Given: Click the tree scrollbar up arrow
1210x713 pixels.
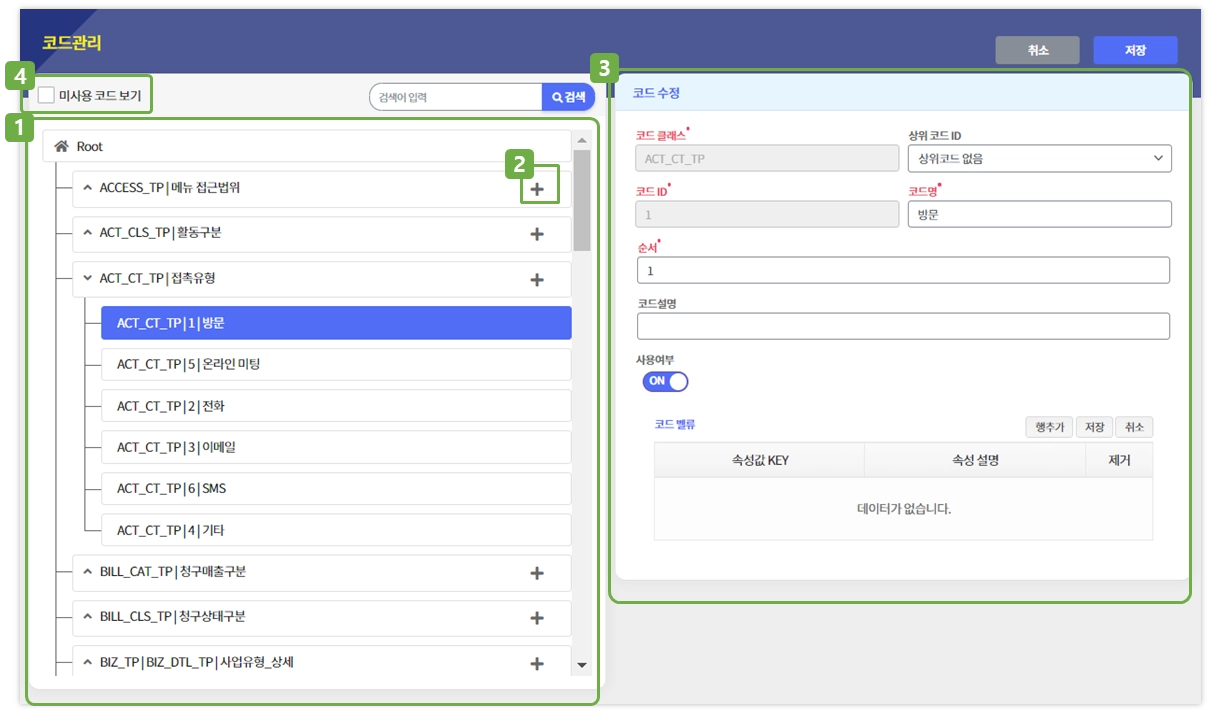Looking at the screenshot, I should pyautogui.click(x=582, y=140).
